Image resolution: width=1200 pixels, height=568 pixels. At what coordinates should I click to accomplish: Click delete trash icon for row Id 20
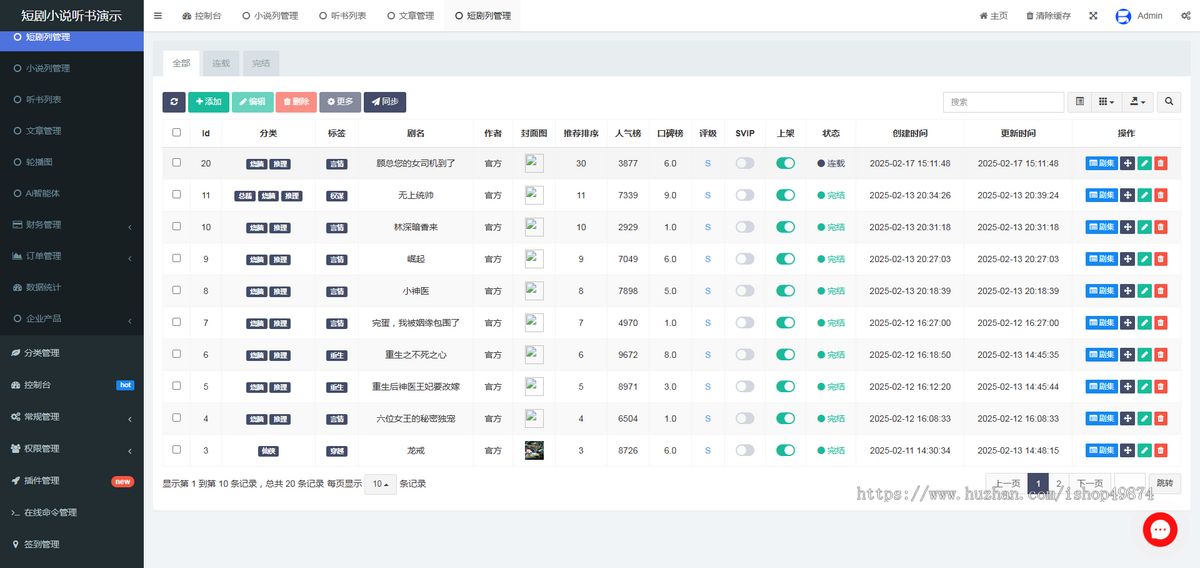(1160, 163)
